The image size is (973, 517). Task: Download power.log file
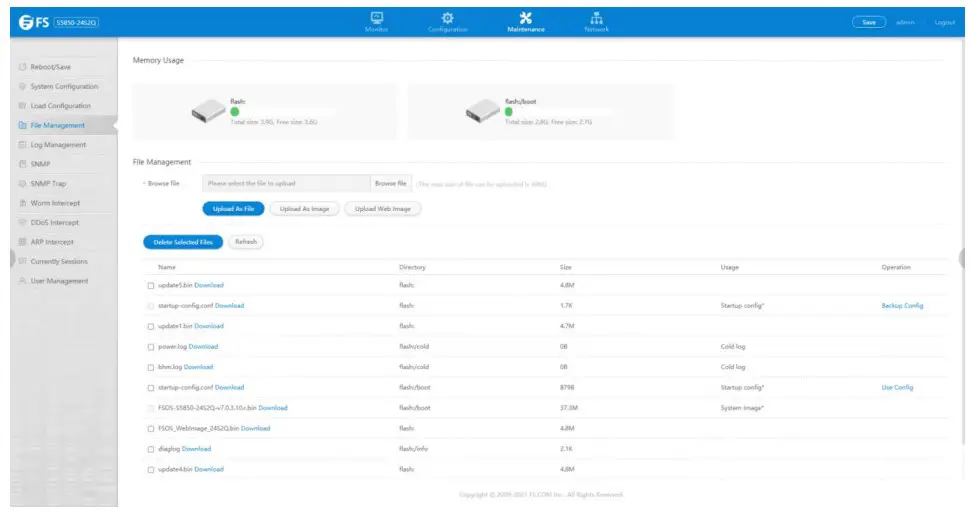pyautogui.click(x=203, y=346)
